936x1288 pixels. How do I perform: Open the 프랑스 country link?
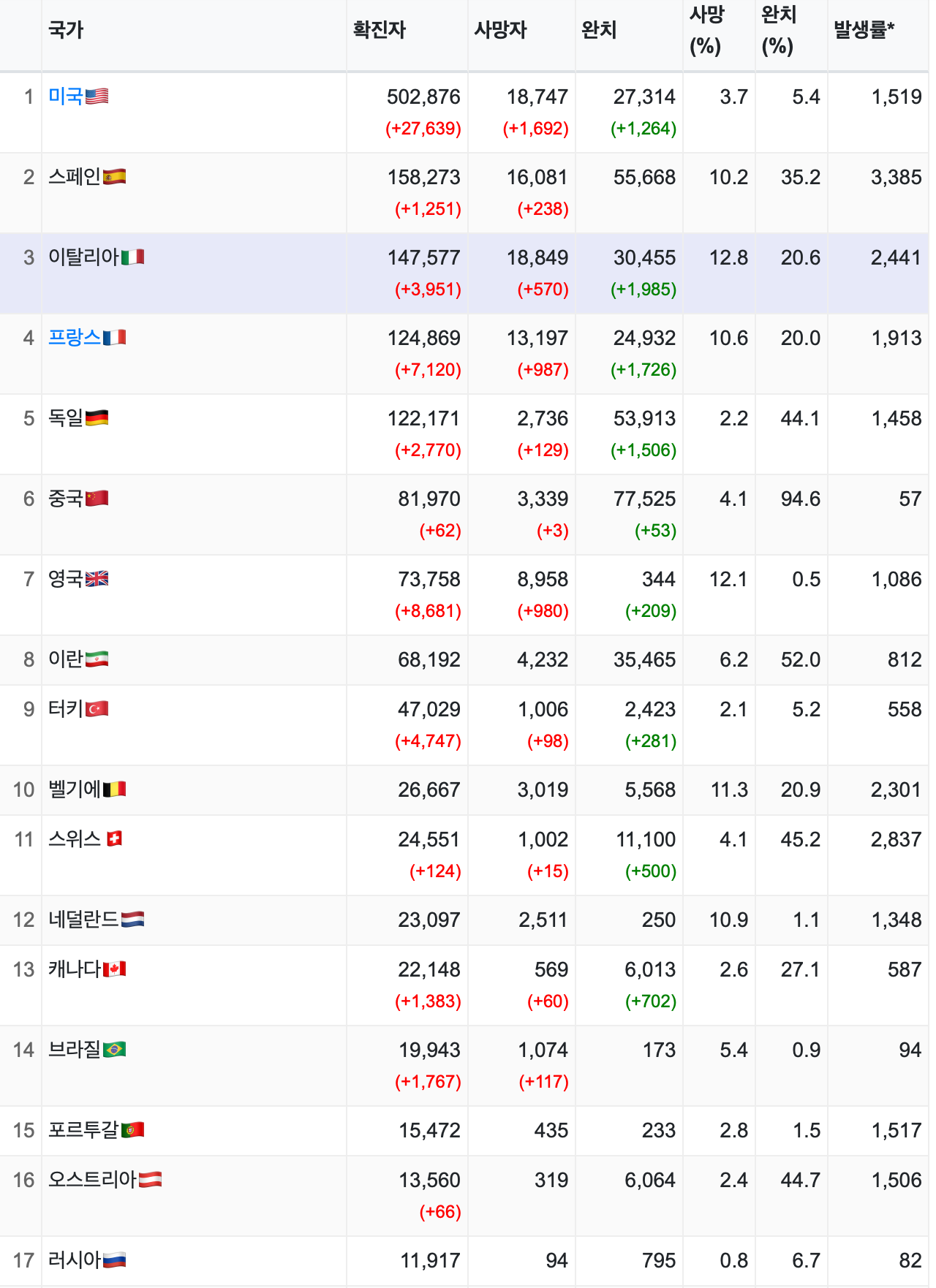click(x=75, y=338)
